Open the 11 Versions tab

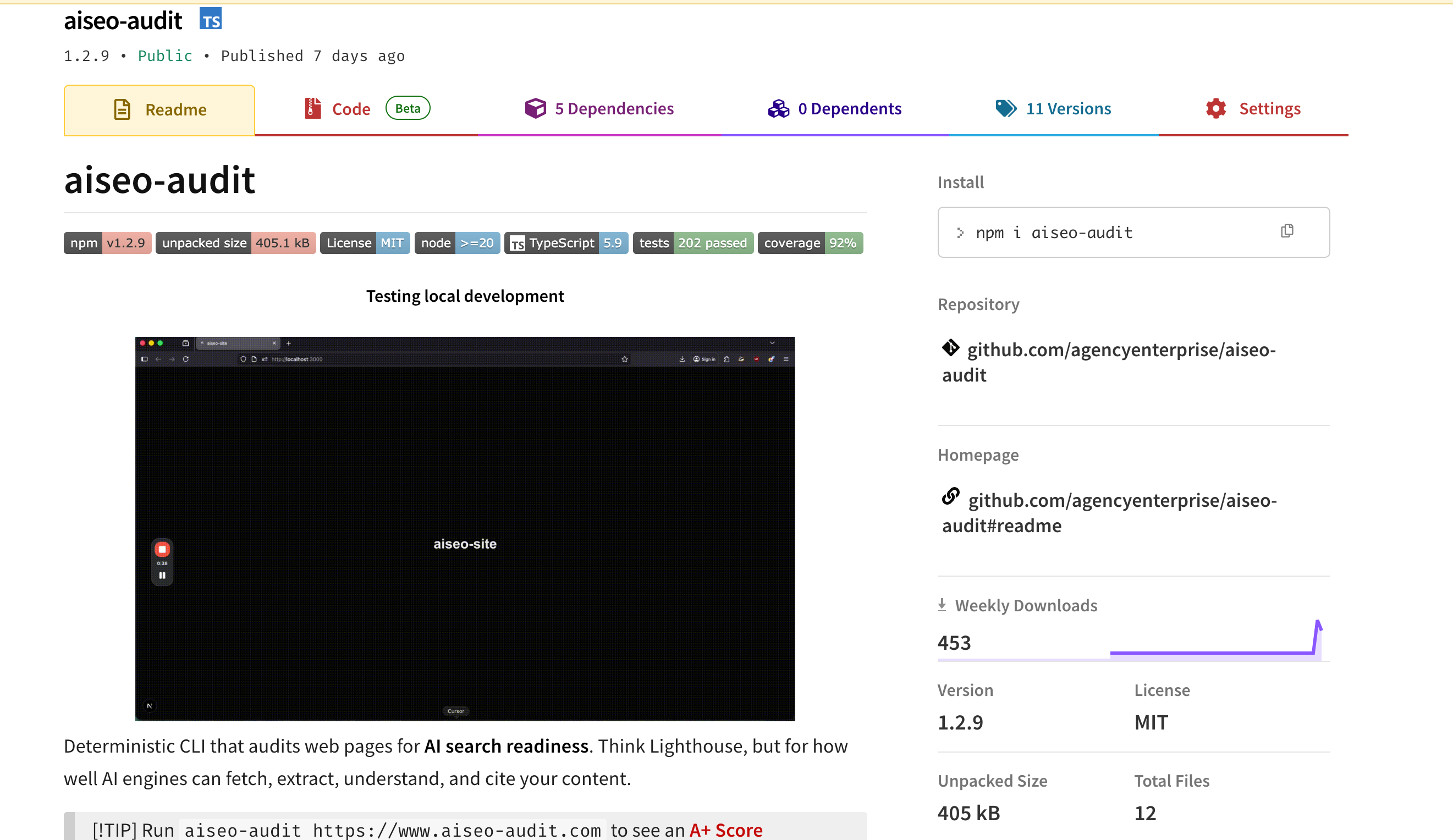click(x=1068, y=108)
